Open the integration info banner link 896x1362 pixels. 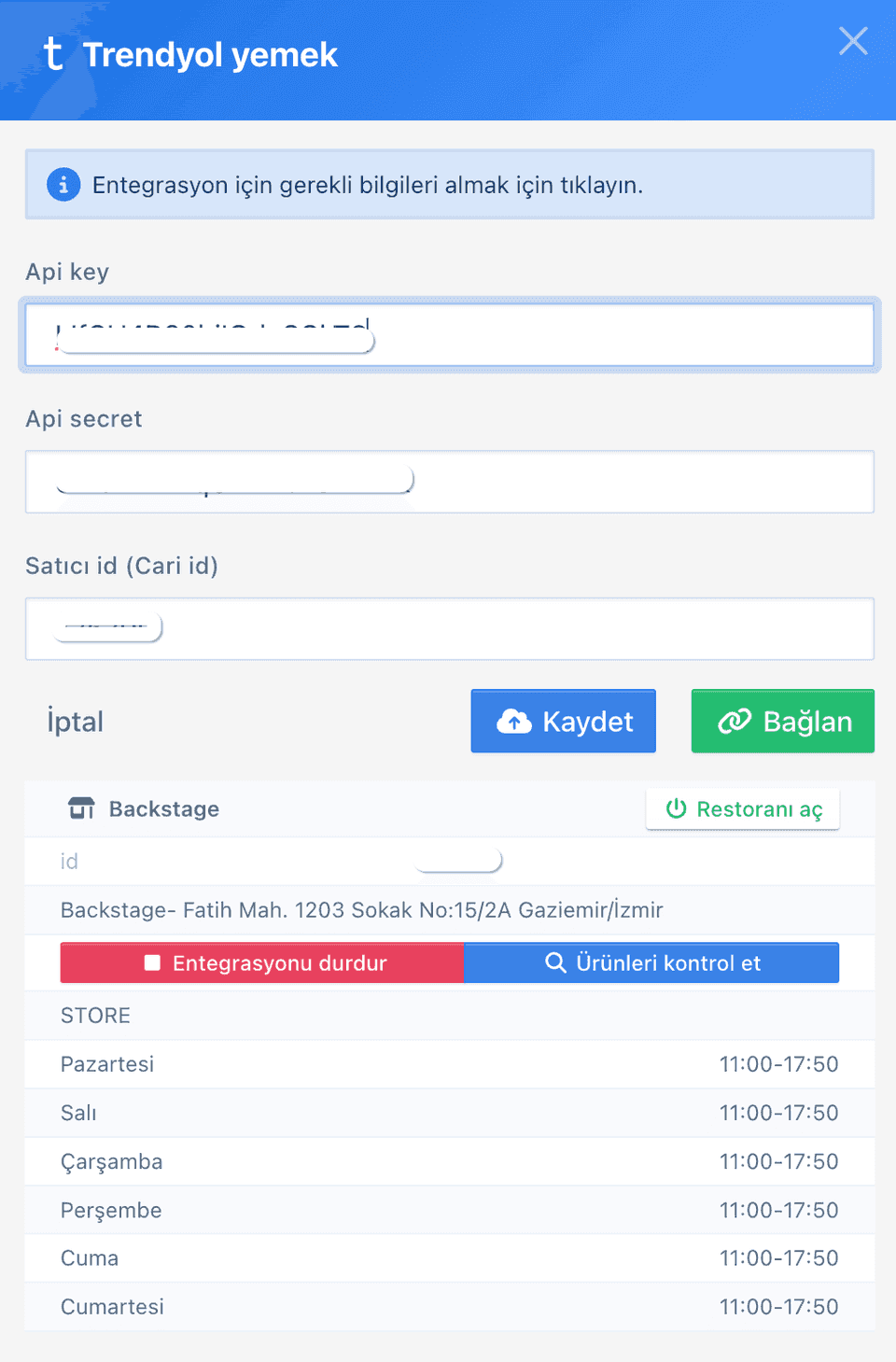[x=450, y=185]
